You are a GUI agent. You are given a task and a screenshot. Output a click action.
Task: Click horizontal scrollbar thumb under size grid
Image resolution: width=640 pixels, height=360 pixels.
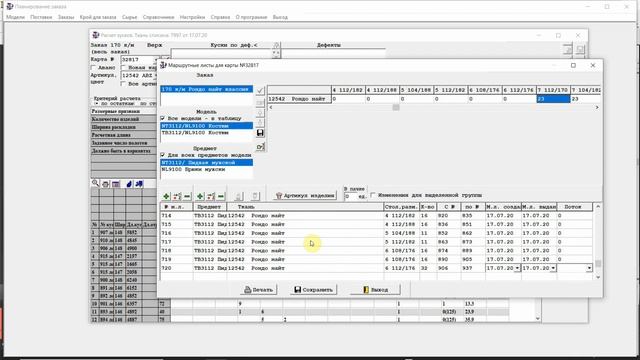point(396,107)
